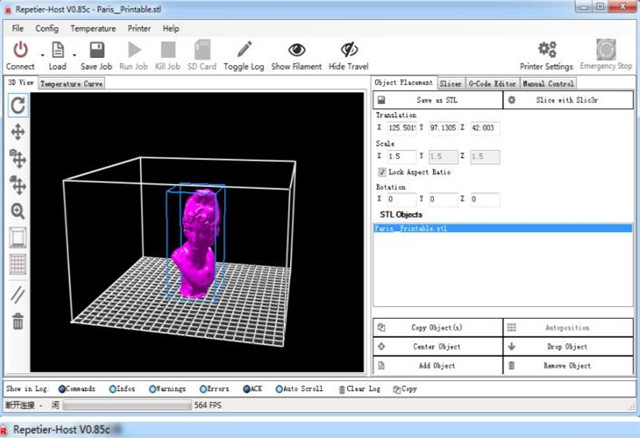This screenshot has width=640, height=438.
Task: Uncheck Lock Aspect Ratio checkbox
Action: click(x=381, y=172)
